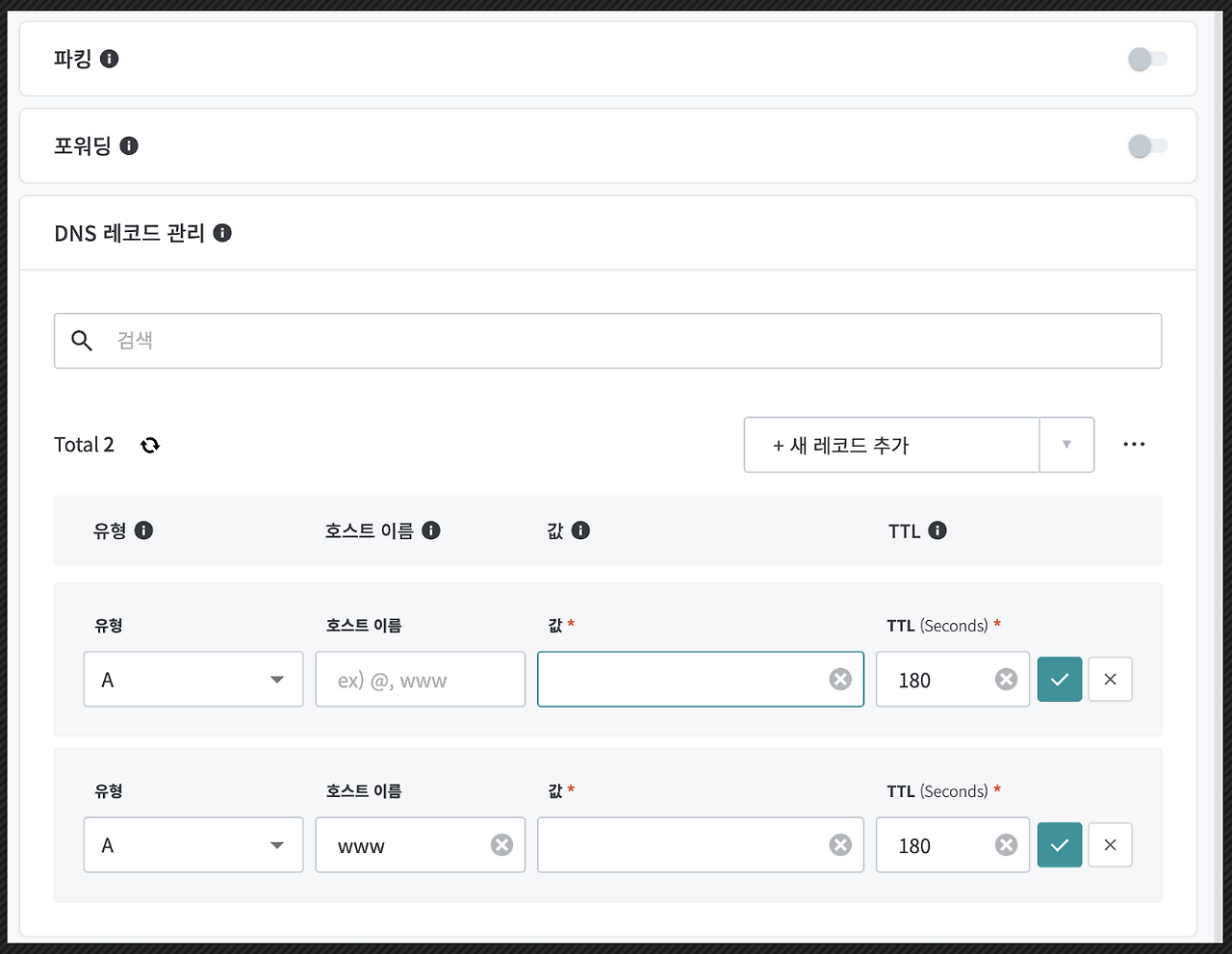This screenshot has height=954, width=1232.
Task: Cancel first record with the X button
Action: (1110, 680)
